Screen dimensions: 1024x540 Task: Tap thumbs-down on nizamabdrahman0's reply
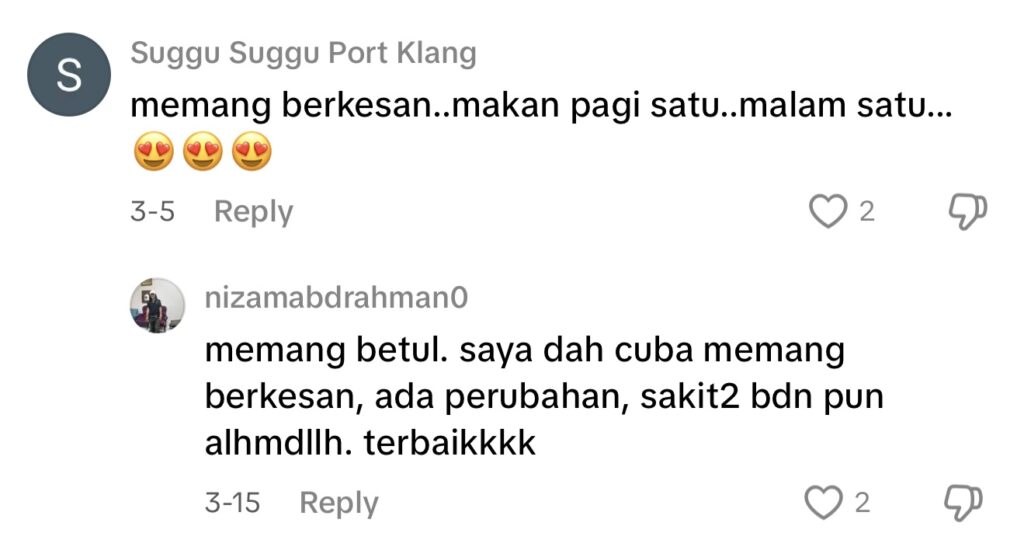[964, 503]
